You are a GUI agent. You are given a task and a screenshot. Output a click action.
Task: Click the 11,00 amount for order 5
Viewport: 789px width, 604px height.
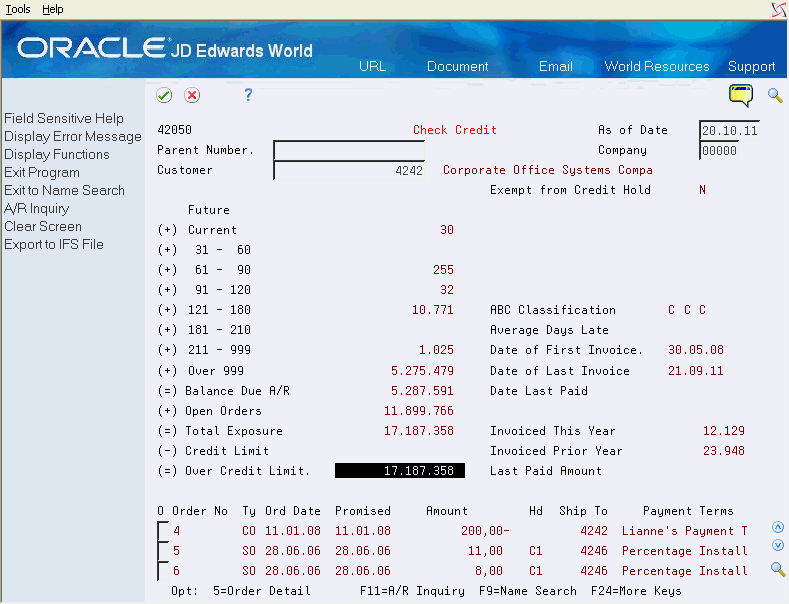pos(485,551)
